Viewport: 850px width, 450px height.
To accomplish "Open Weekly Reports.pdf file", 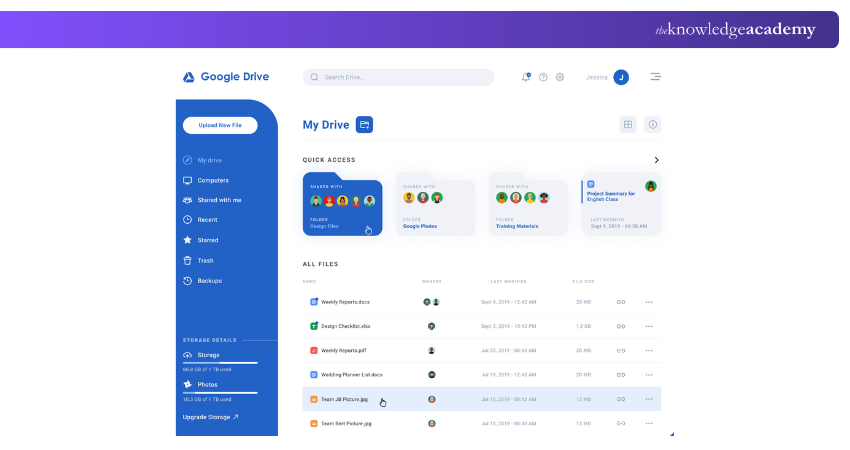I will (x=344, y=351).
